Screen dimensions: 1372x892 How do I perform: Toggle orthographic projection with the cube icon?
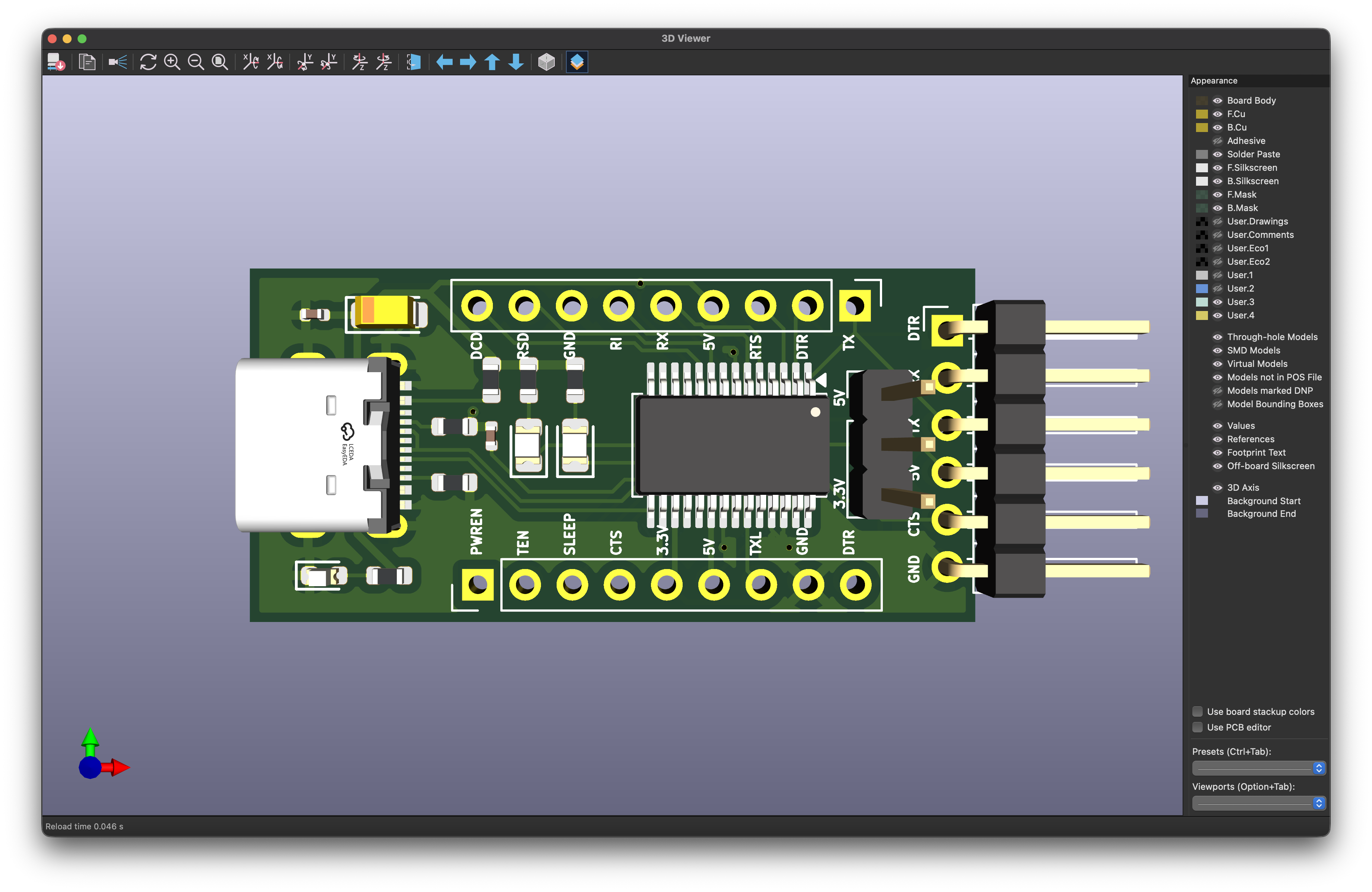(547, 62)
